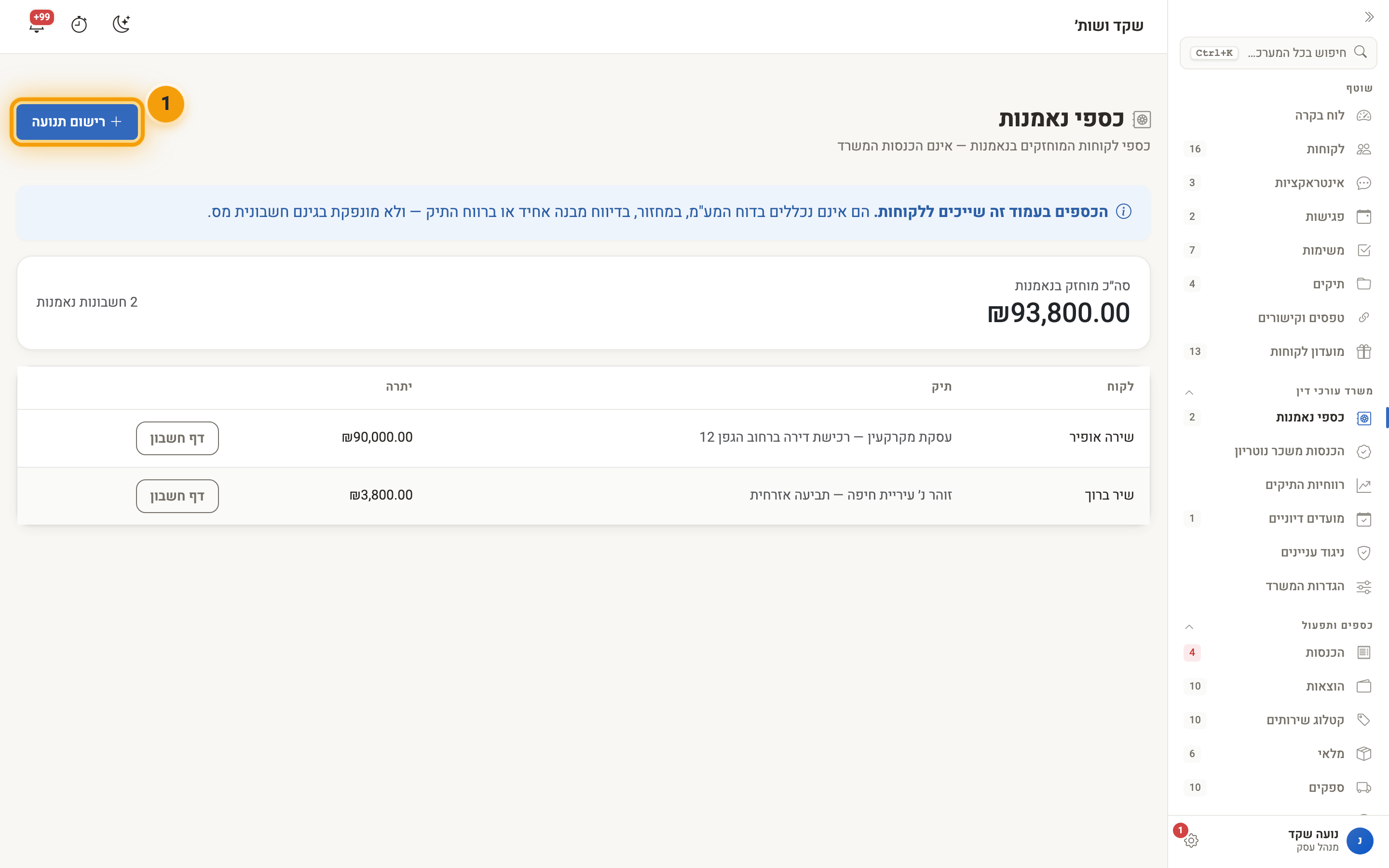Click the search magnifier icon
Image resolution: width=1389 pixels, height=868 pixels.
coord(1360,52)
